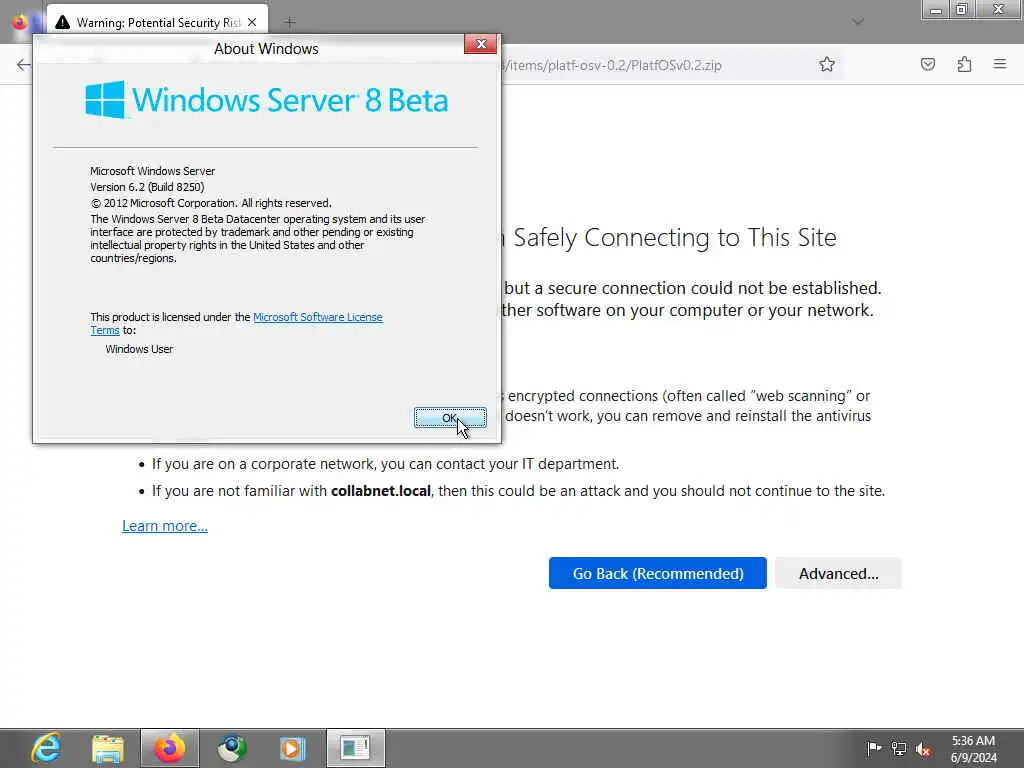Open File Explorer from taskbar

pos(108,748)
